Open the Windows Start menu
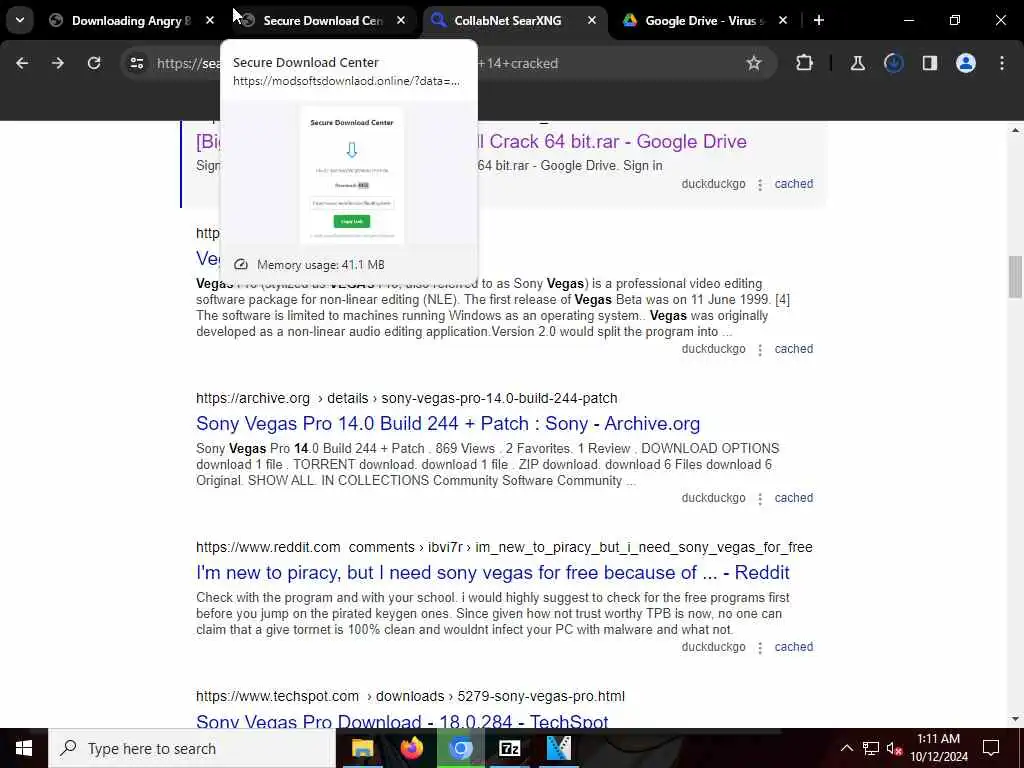Viewport: 1024px width, 768px height. click(24, 748)
